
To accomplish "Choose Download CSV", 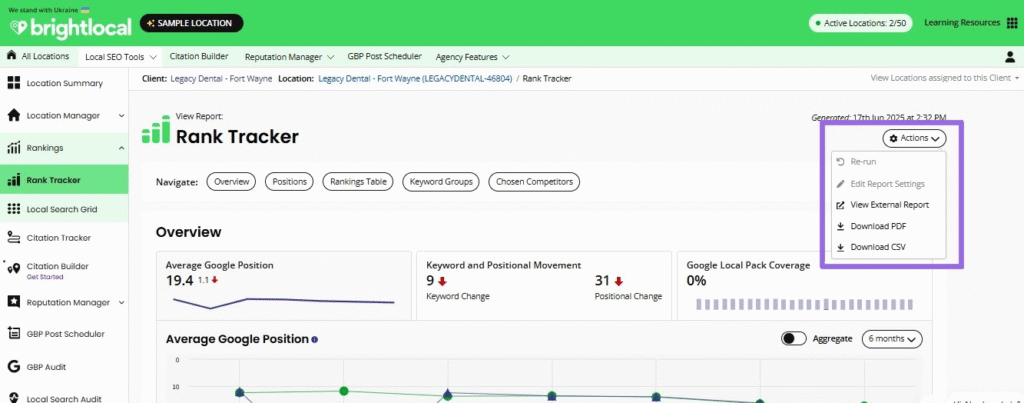I will click(888, 248).
